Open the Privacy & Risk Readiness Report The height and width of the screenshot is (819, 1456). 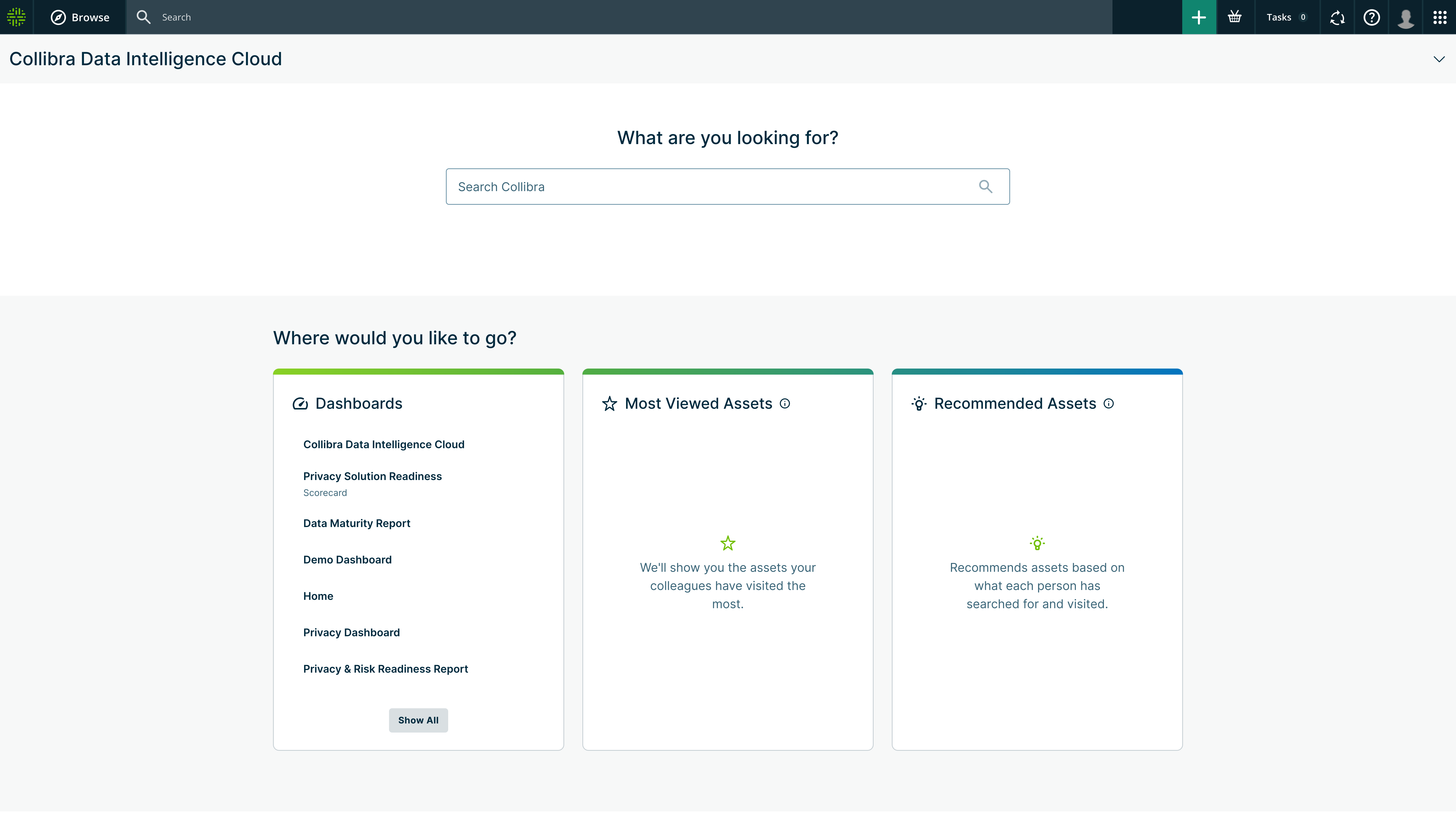(x=385, y=669)
